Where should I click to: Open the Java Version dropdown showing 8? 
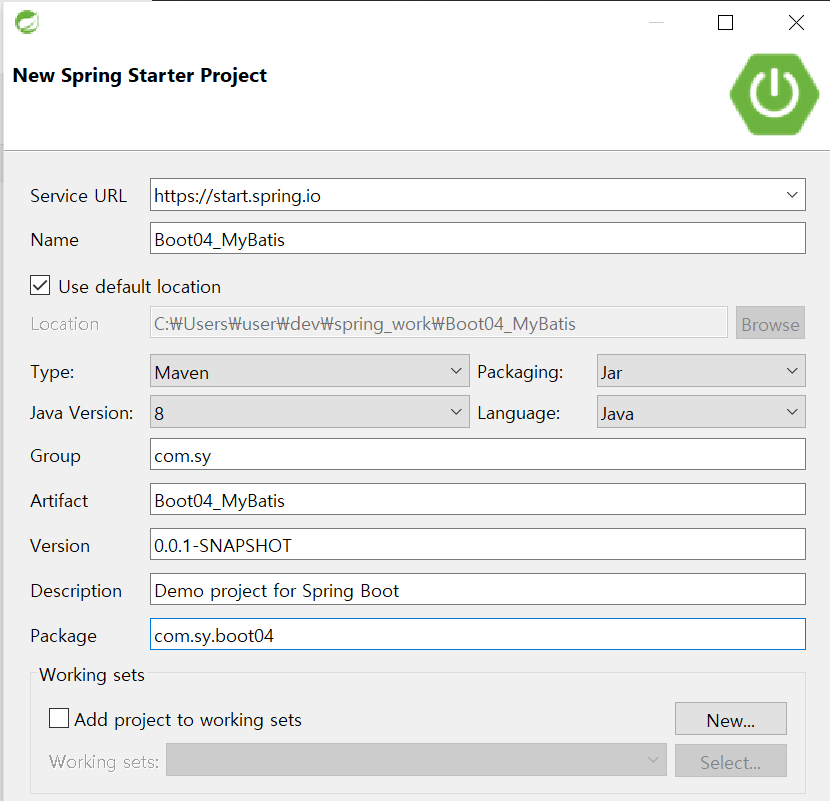tap(310, 412)
